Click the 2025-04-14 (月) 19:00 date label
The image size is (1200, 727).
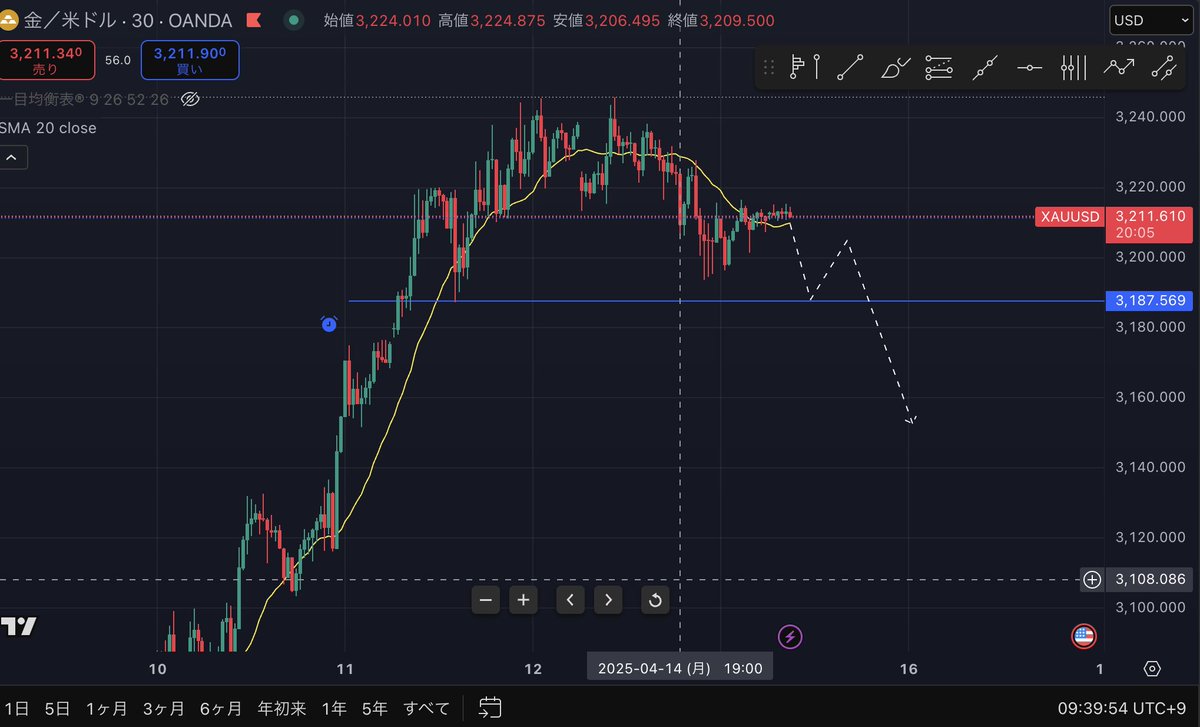point(680,669)
